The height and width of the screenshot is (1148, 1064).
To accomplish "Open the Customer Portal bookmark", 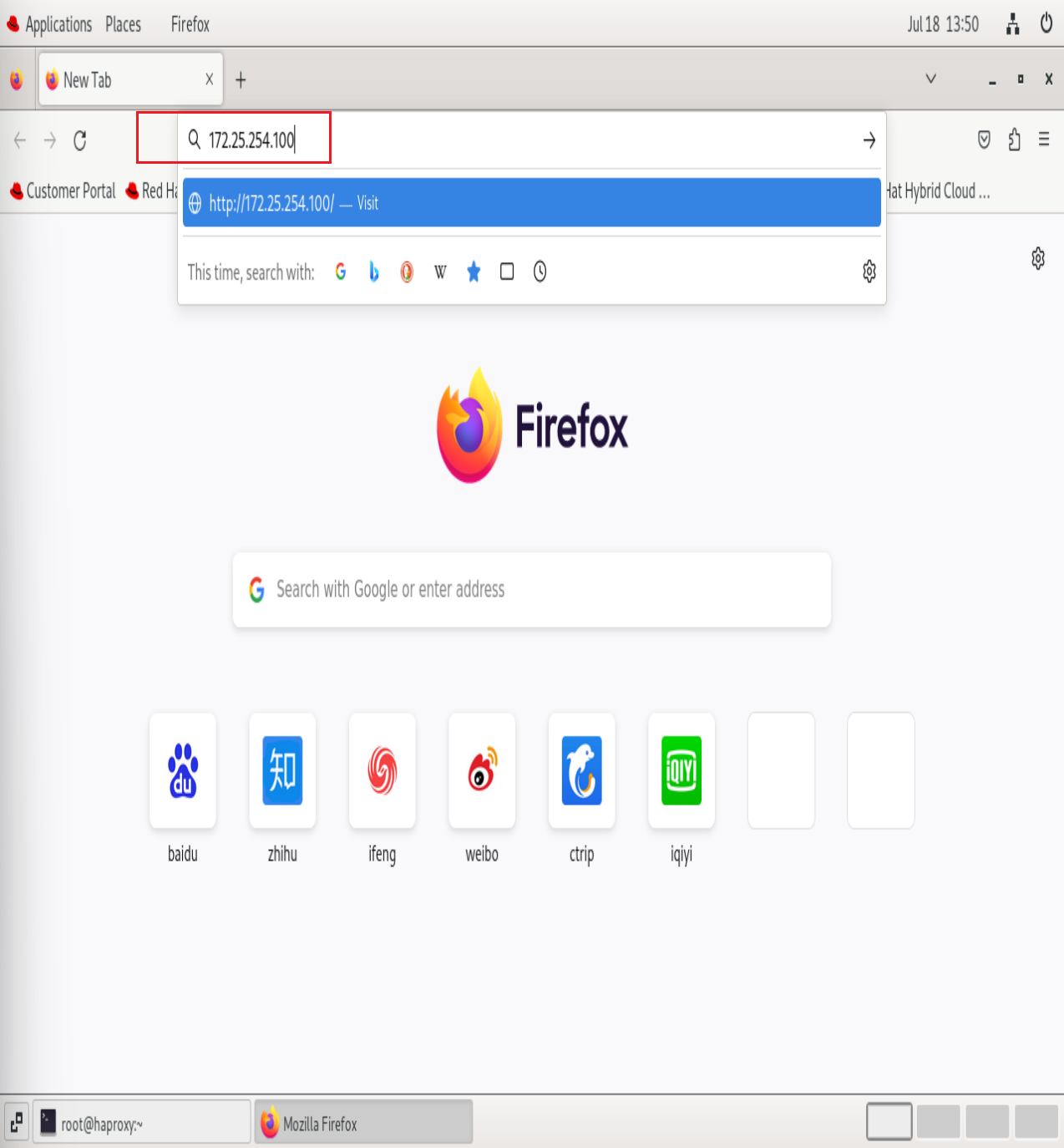I will (63, 191).
